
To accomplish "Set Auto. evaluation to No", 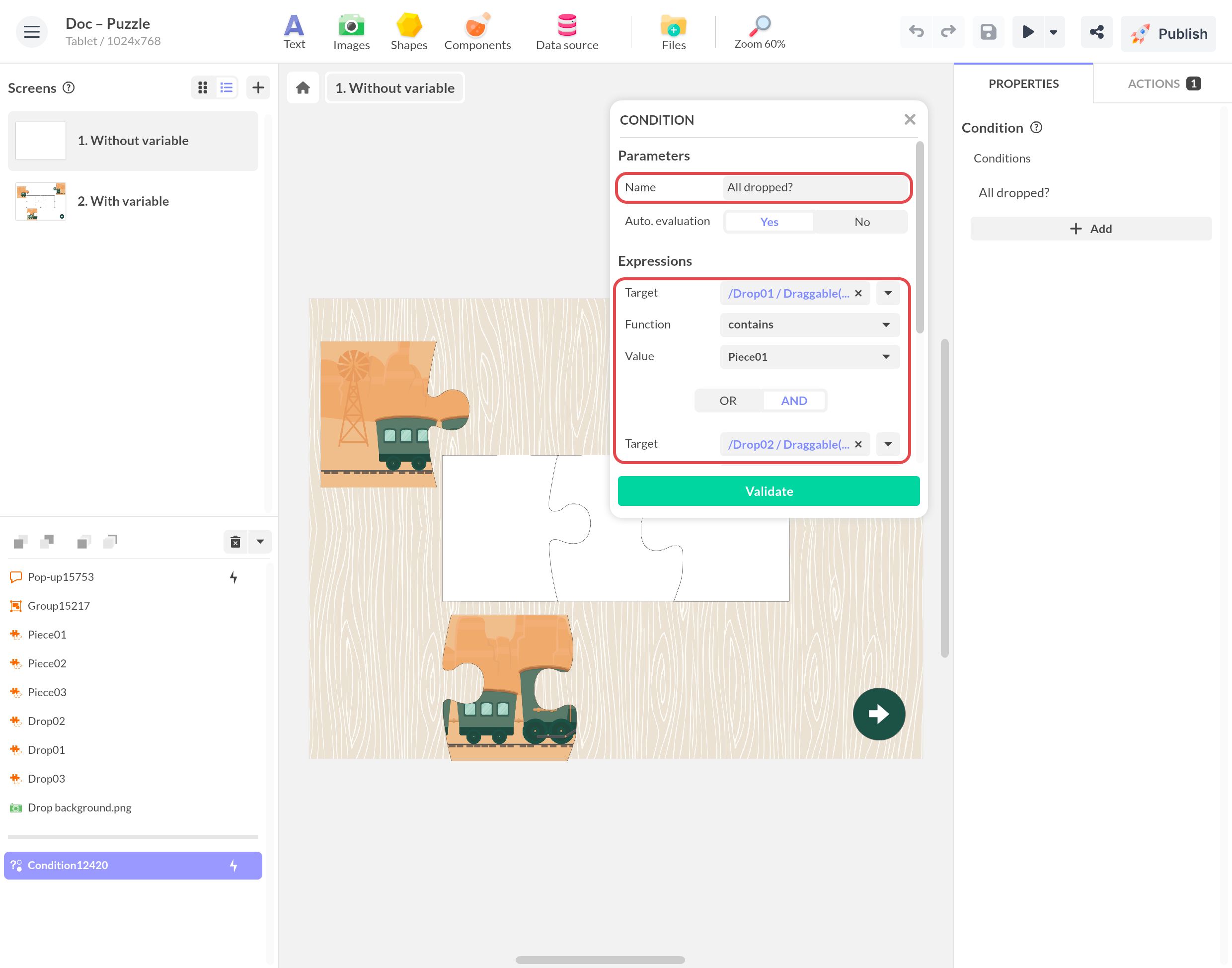I will 861,222.
